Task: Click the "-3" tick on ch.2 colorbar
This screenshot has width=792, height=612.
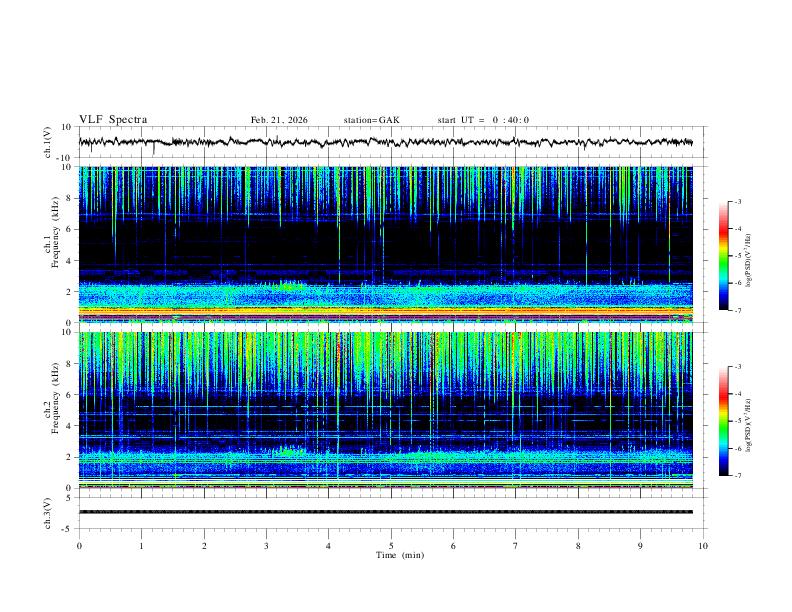Action: 737,367
